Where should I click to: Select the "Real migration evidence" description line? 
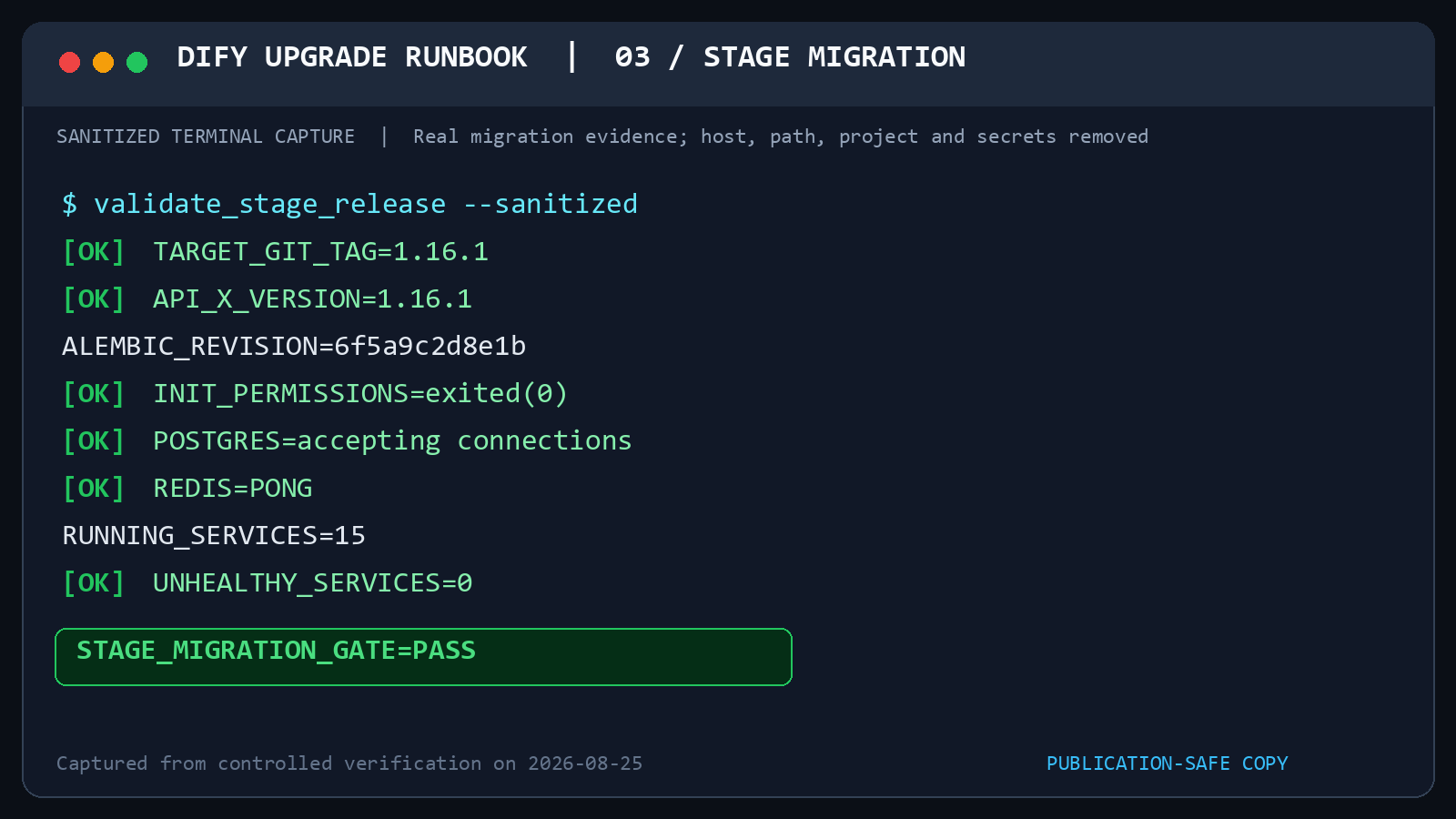click(781, 136)
